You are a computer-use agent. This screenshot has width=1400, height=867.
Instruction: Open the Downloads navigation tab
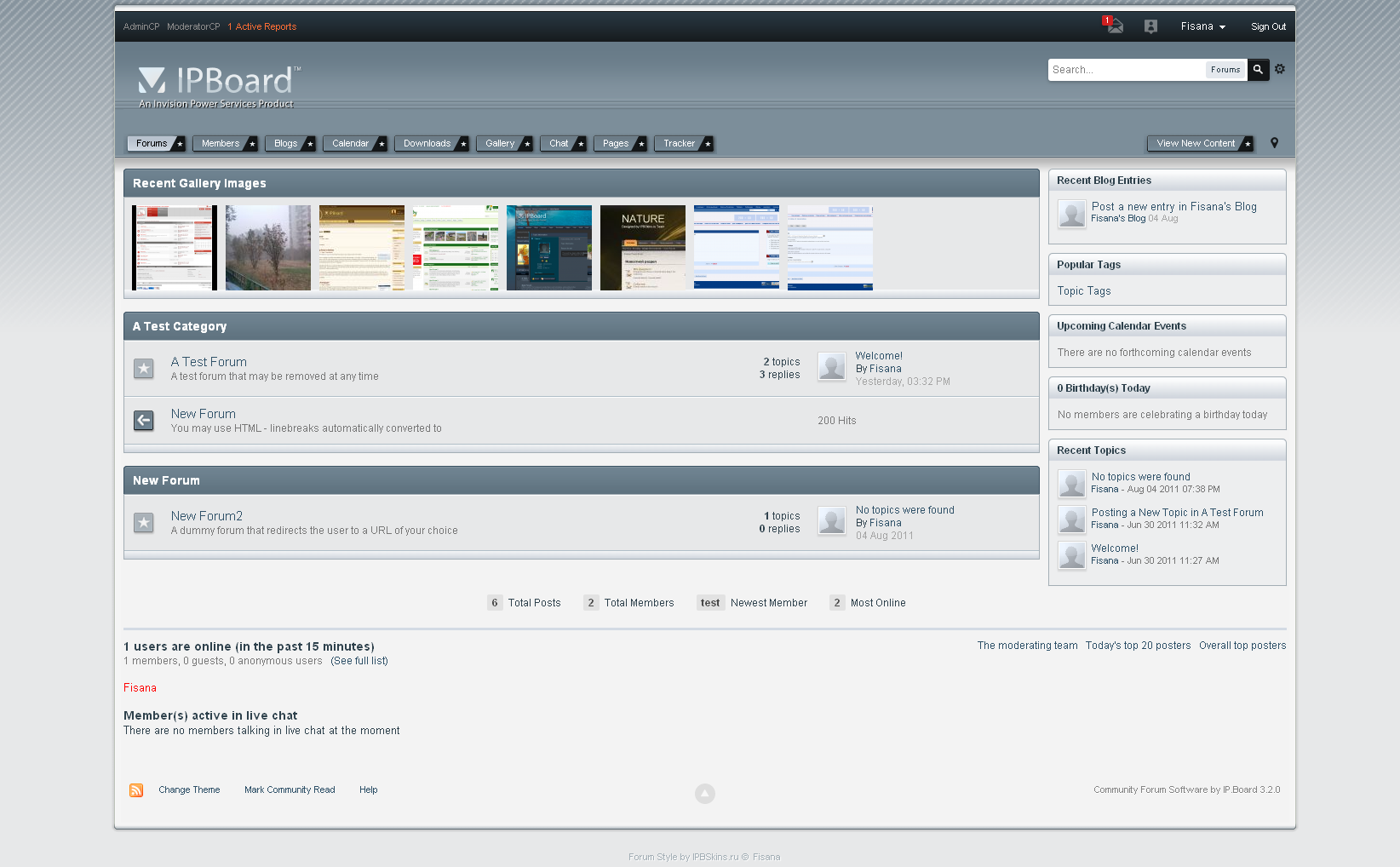[427, 144]
